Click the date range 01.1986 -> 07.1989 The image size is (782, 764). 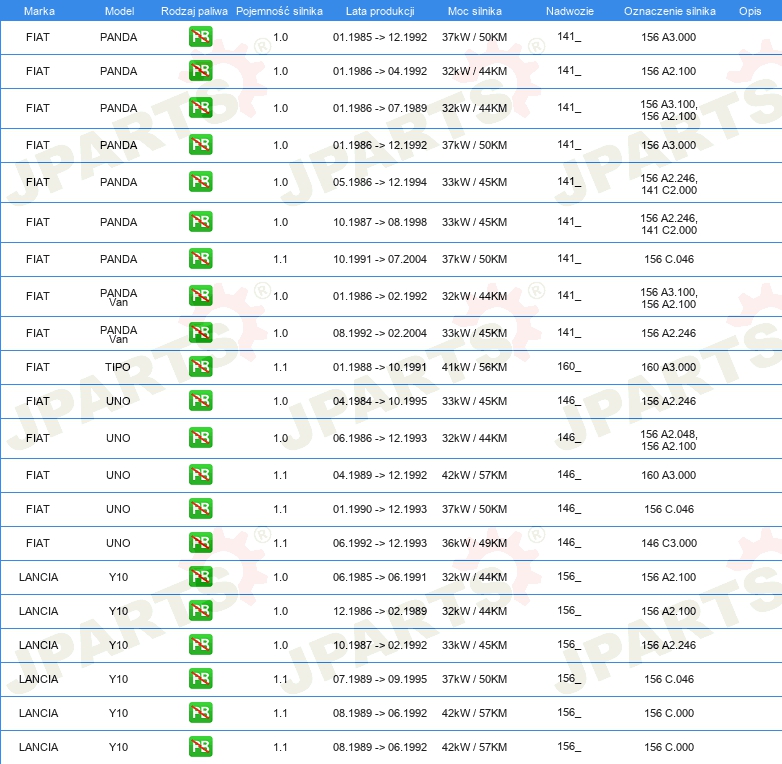[380, 108]
